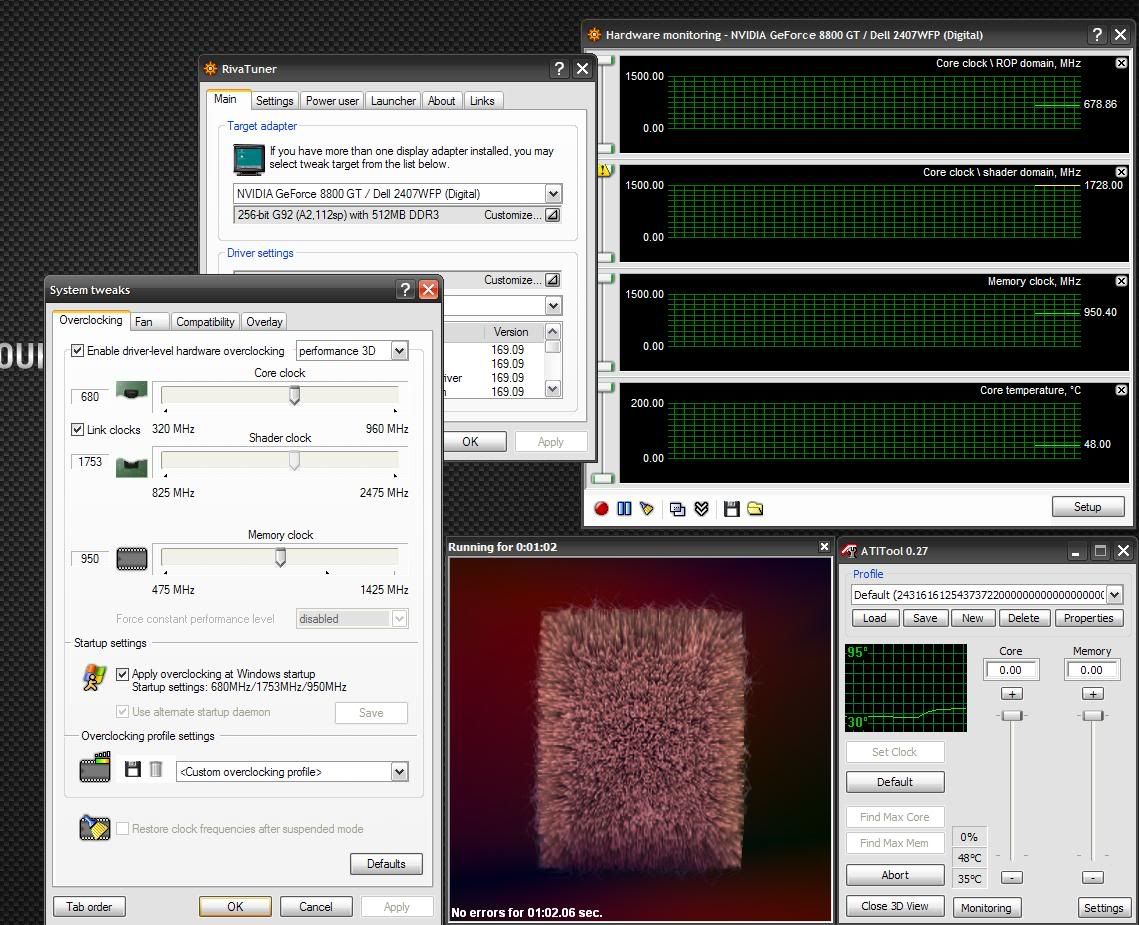Click the Setup button in hardware monitoring
Screen dimensions: 1139x925
click(x=1087, y=507)
